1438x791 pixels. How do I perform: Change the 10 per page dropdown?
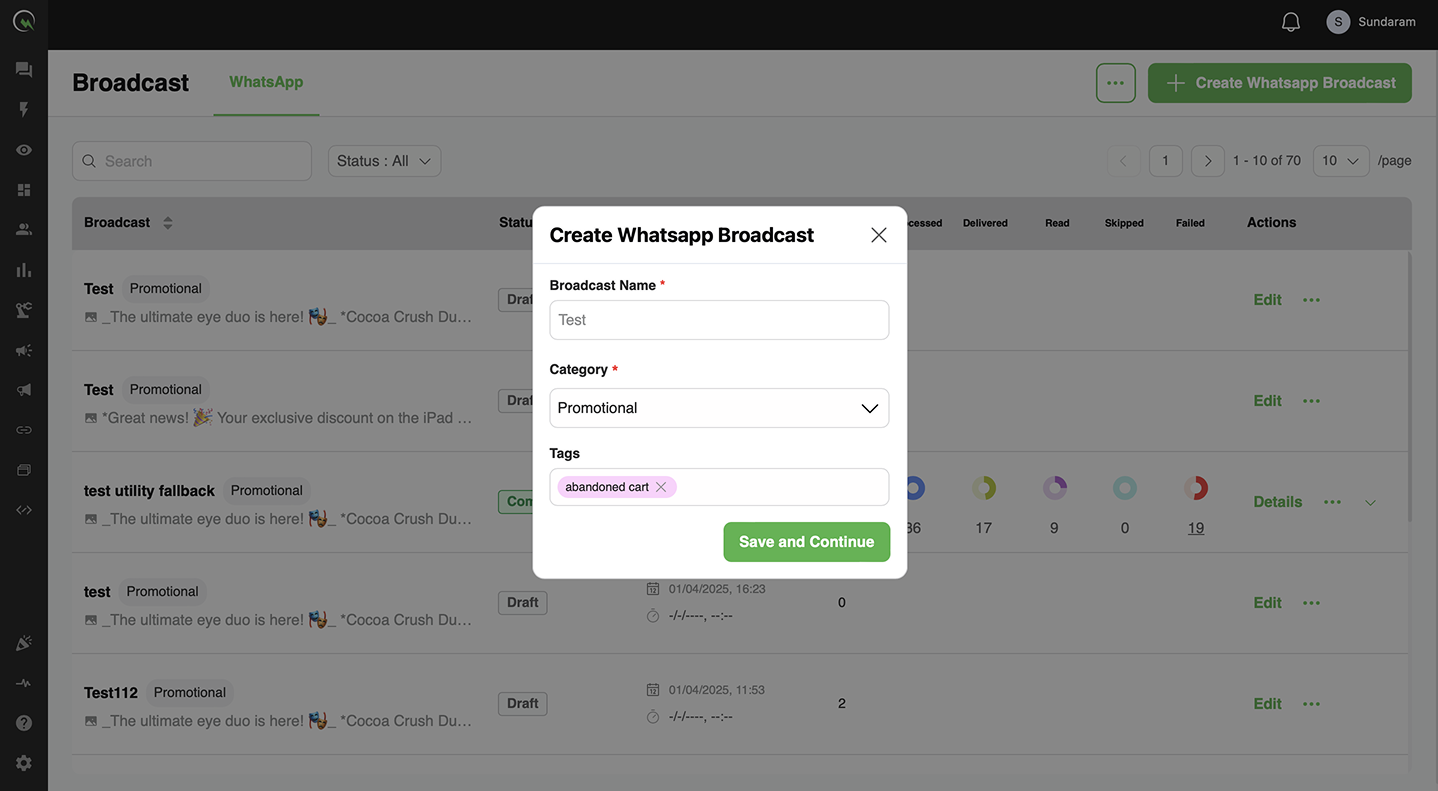click(1340, 161)
